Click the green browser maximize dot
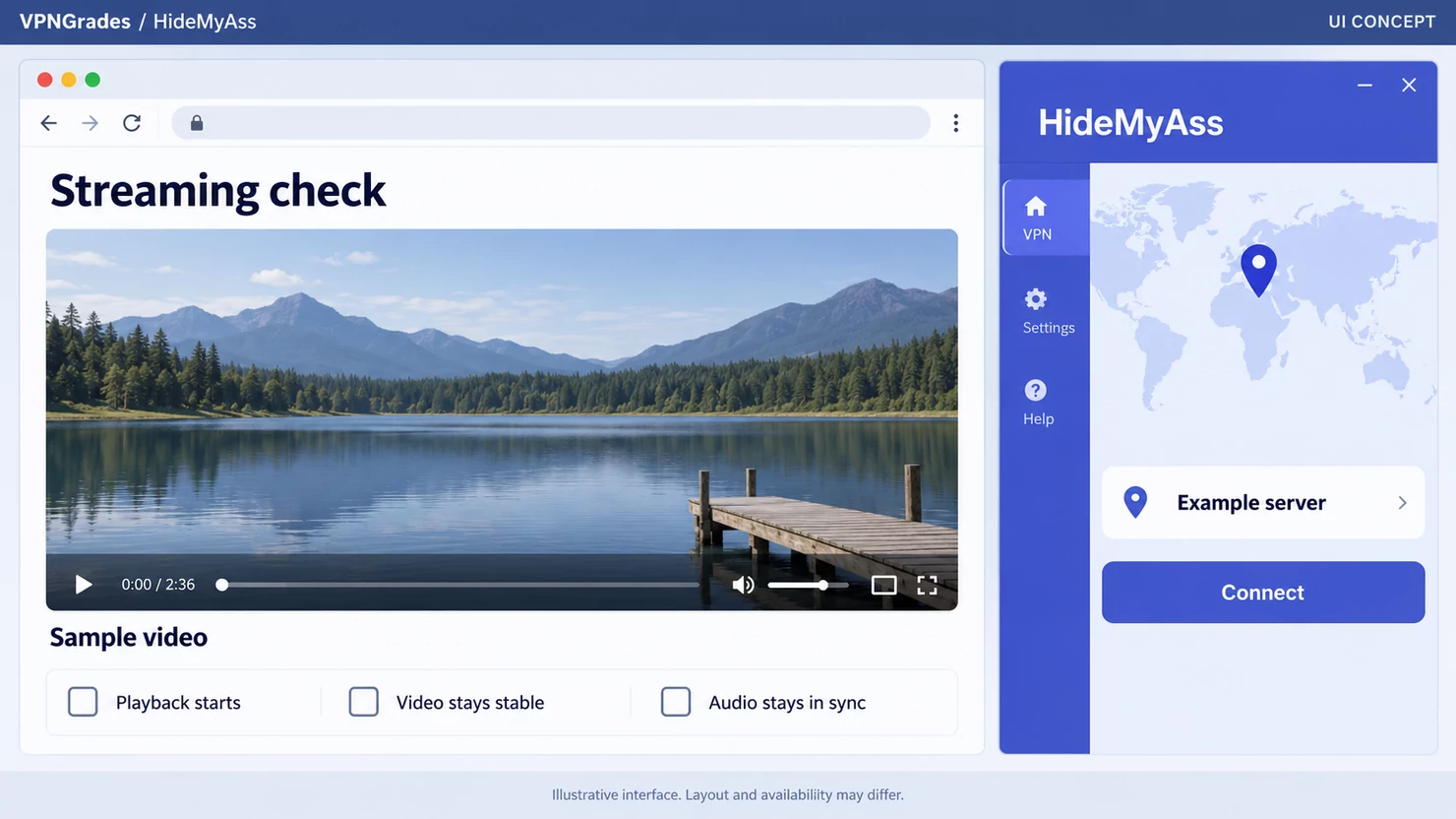This screenshot has width=1456, height=819. point(92,80)
